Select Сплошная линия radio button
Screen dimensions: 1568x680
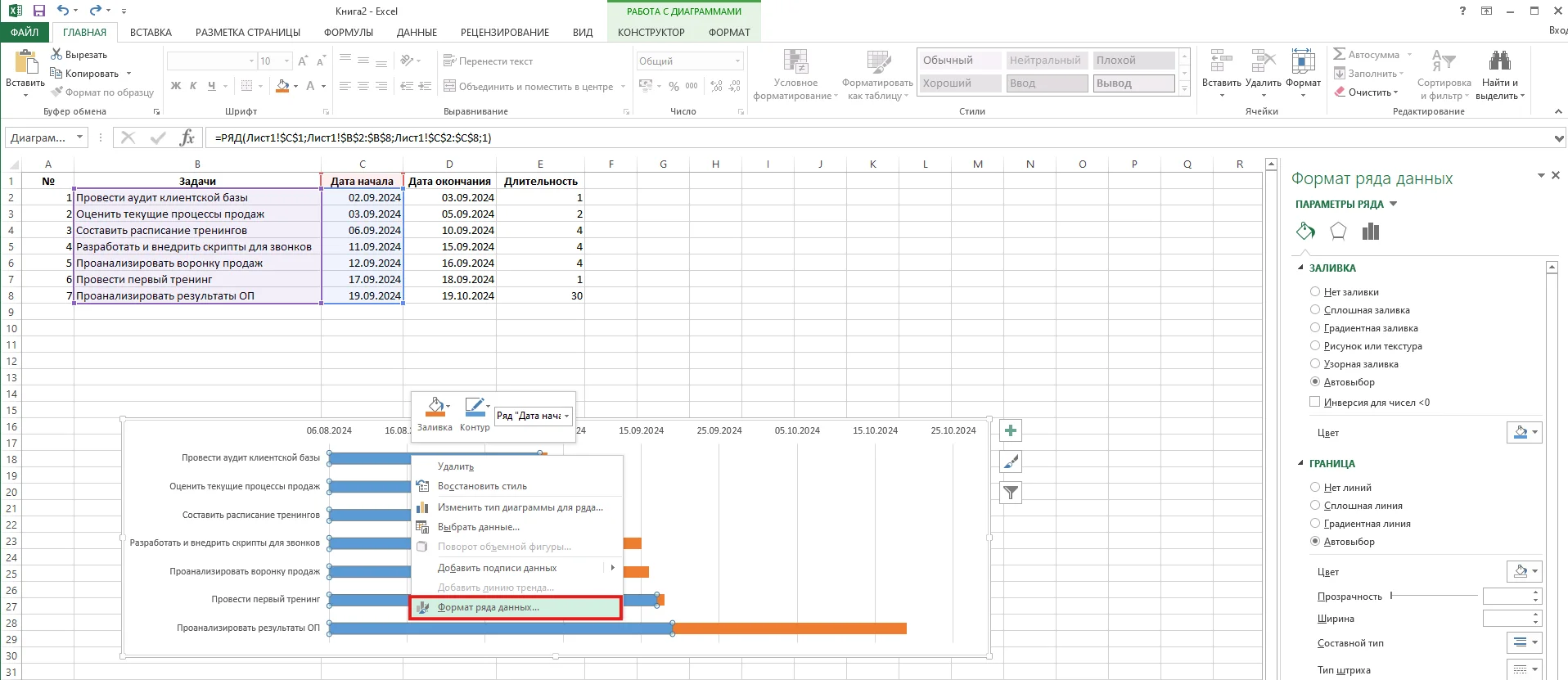1315,505
